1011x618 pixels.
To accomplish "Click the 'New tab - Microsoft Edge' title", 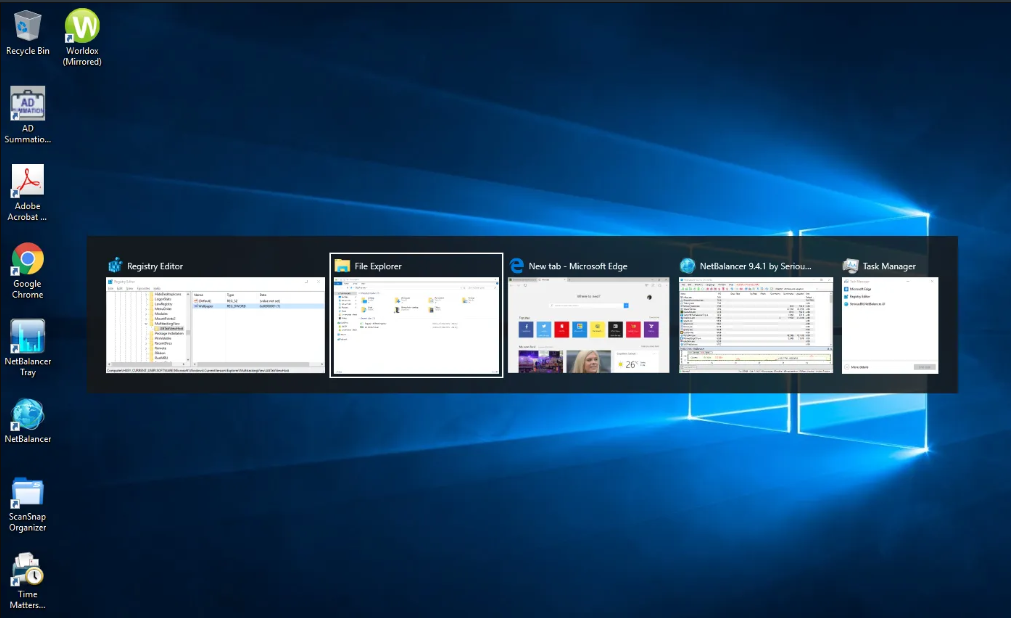I will 578,266.
